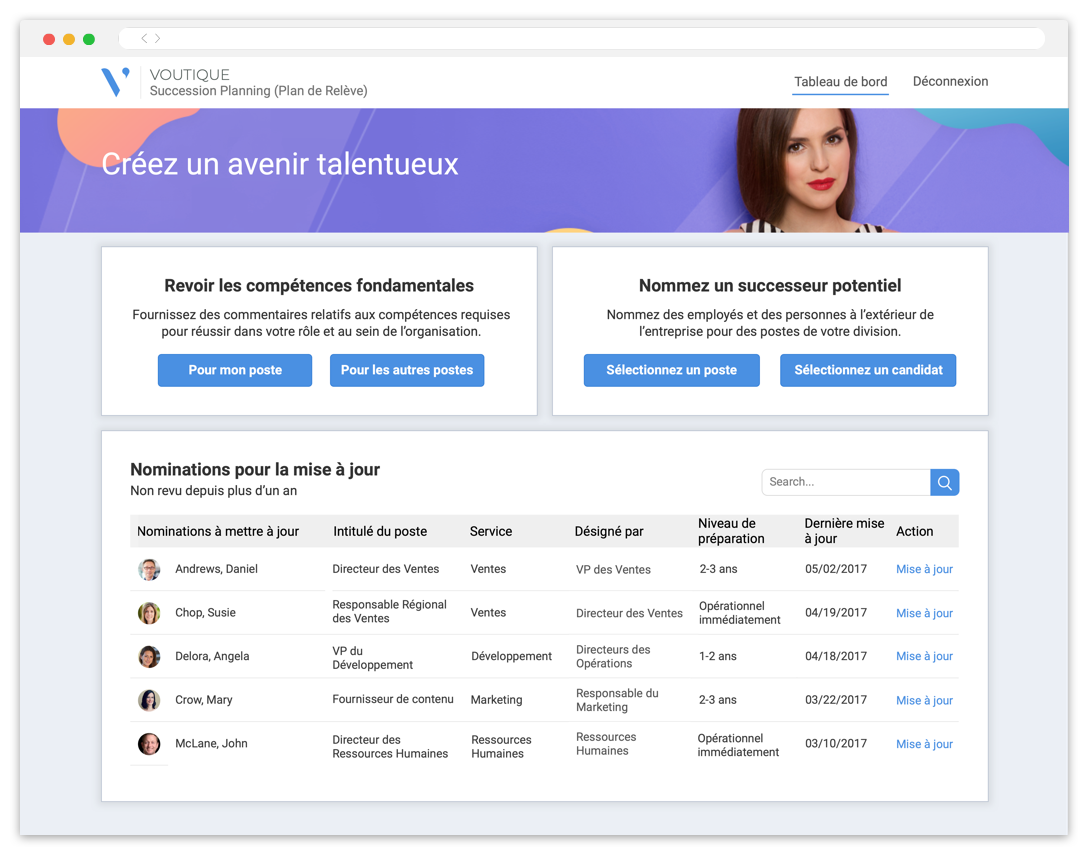
Task: Click Pour les autres postes button
Action: click(x=407, y=371)
